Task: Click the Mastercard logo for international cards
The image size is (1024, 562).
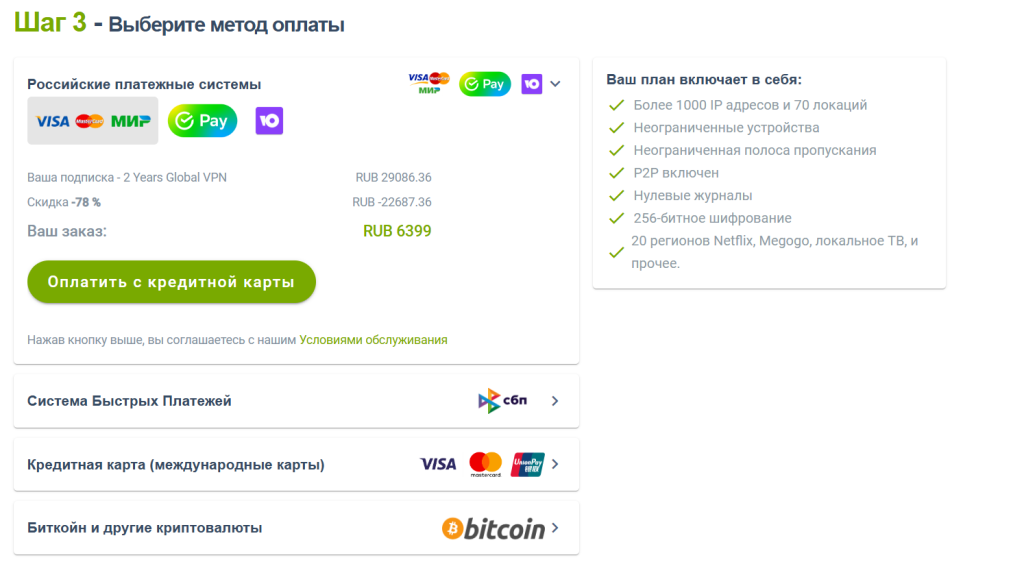Action: (485, 464)
